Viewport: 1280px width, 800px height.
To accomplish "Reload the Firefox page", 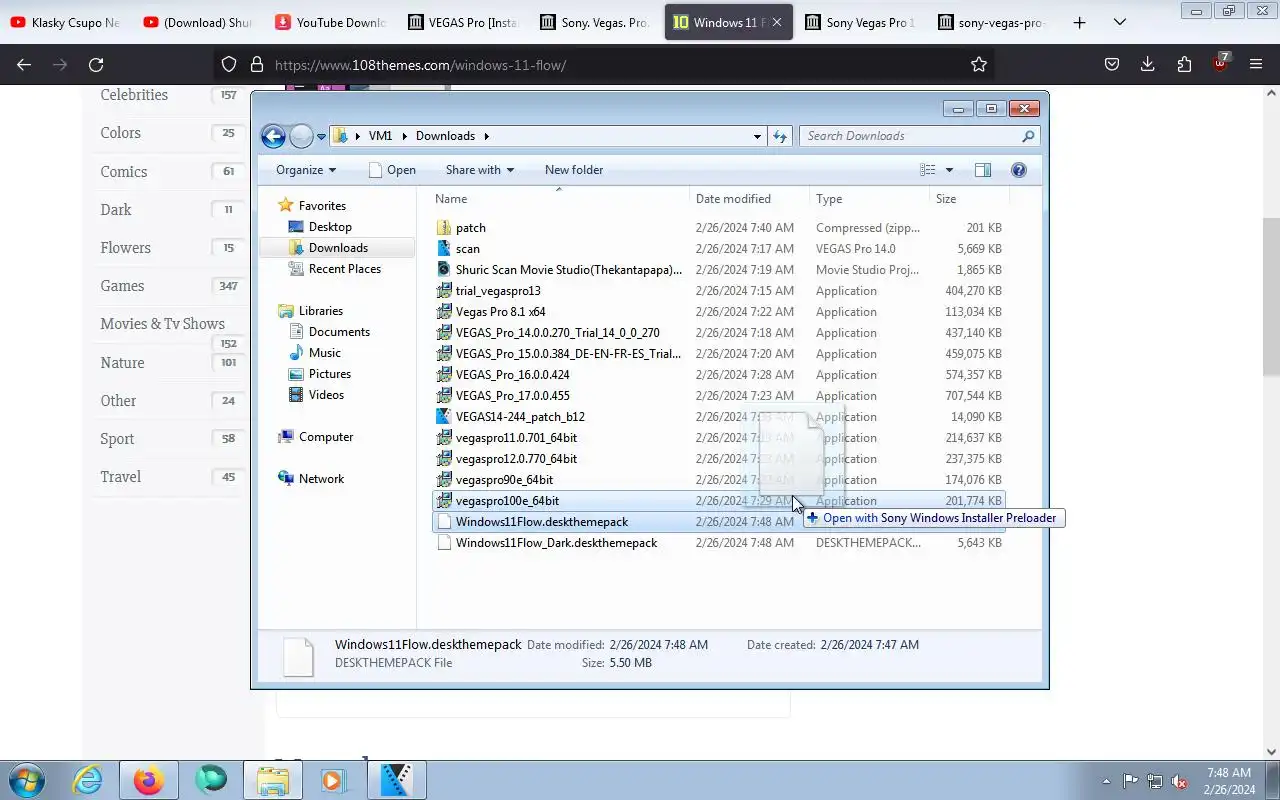I will point(96,65).
